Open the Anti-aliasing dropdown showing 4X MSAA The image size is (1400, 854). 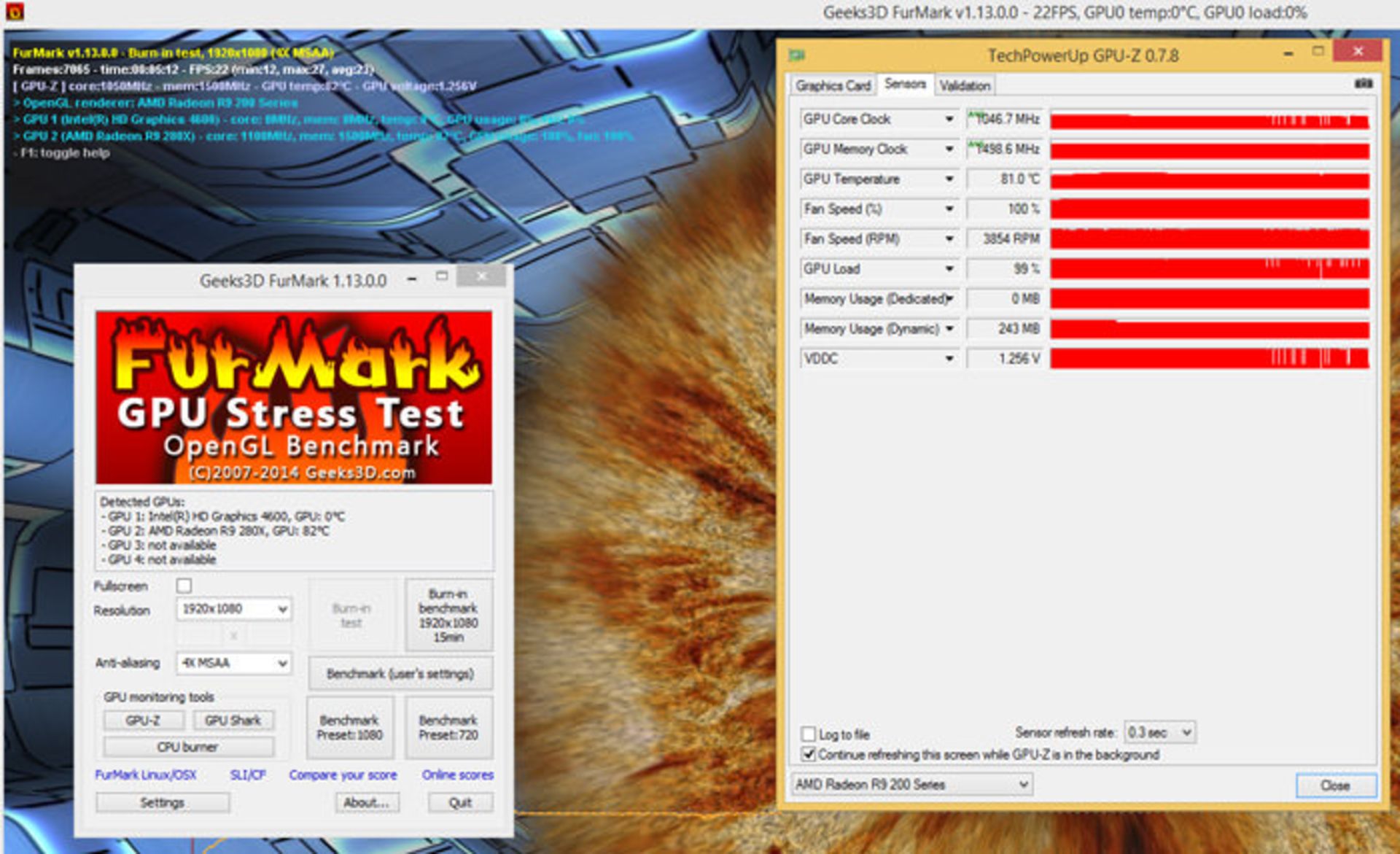[233, 663]
